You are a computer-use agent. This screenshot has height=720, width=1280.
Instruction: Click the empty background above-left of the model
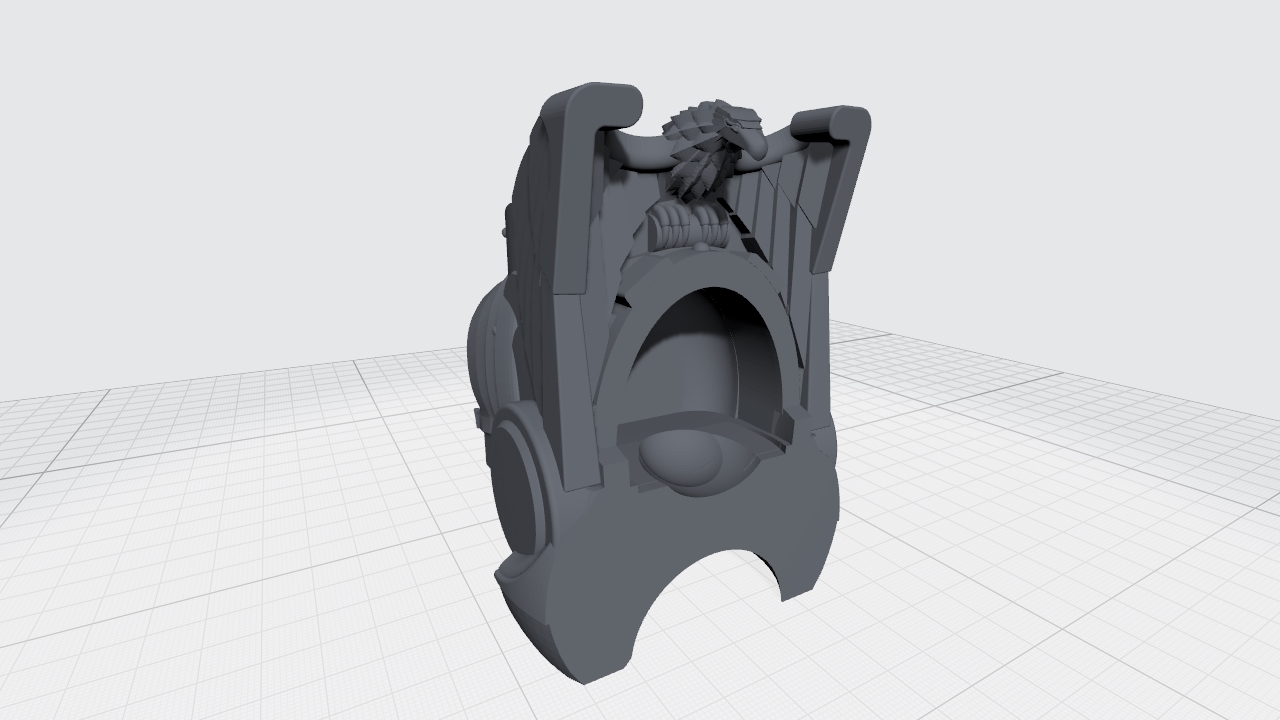coord(250,150)
